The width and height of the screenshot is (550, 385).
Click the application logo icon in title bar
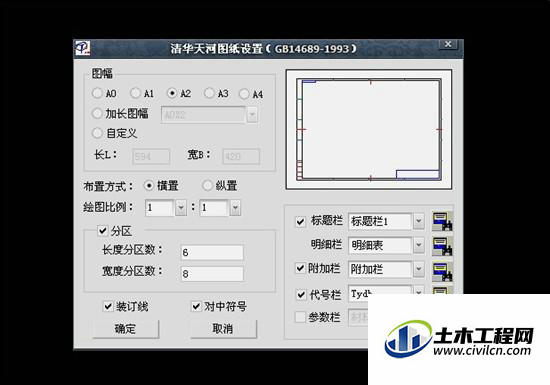[x=83, y=48]
